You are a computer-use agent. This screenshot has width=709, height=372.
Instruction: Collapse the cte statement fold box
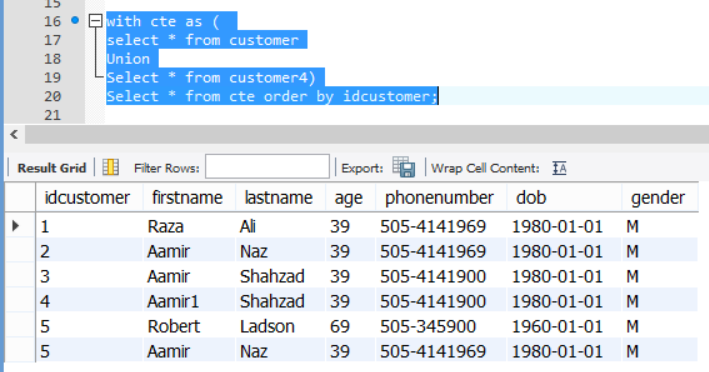95,21
